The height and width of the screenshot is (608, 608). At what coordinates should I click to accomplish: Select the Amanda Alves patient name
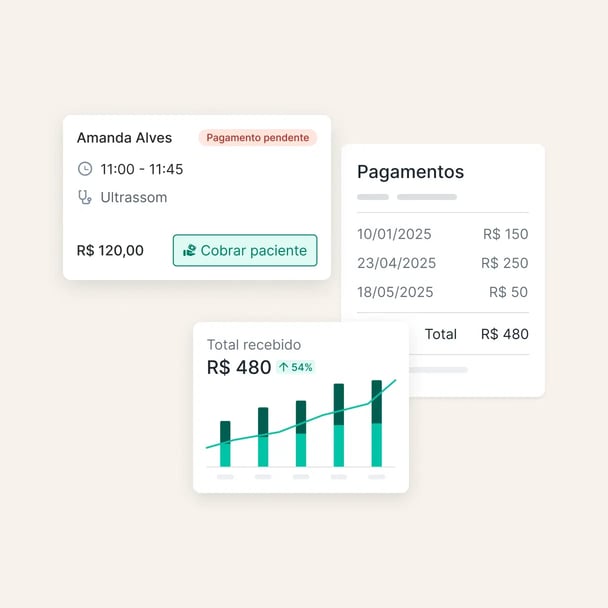[124, 138]
